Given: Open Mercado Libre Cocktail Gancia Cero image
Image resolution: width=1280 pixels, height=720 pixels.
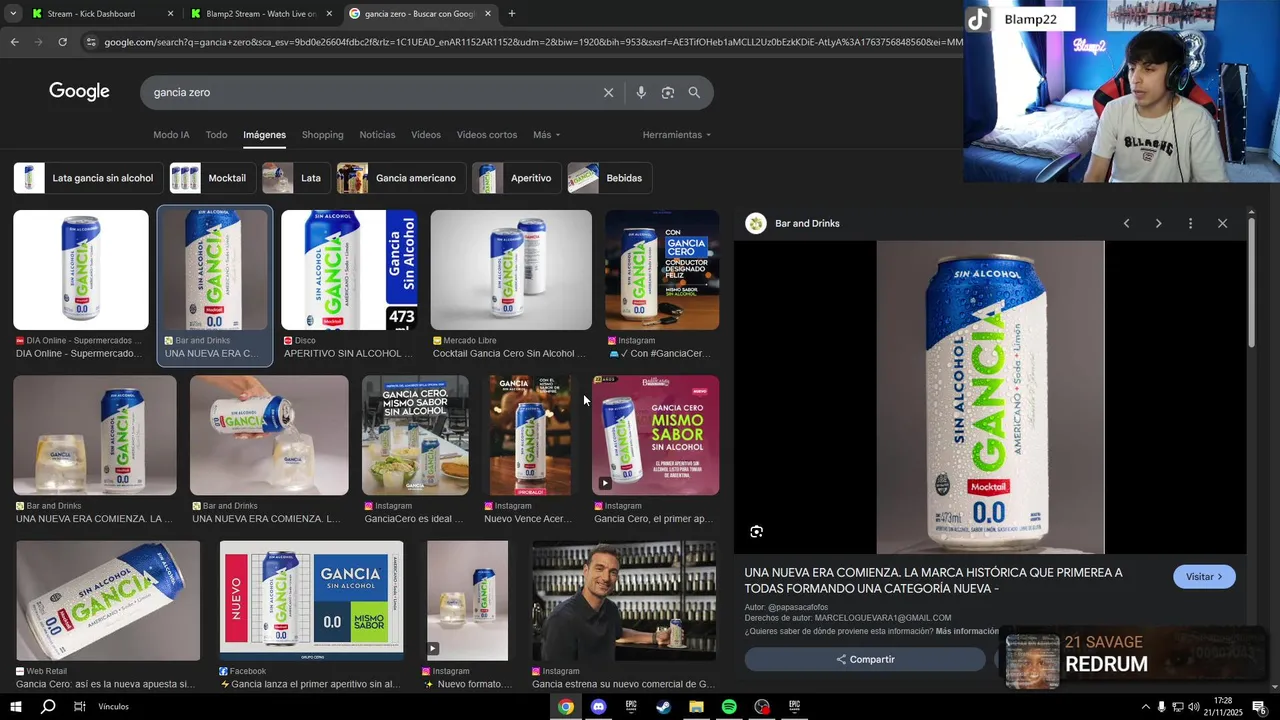Looking at the screenshot, I should click(x=511, y=270).
